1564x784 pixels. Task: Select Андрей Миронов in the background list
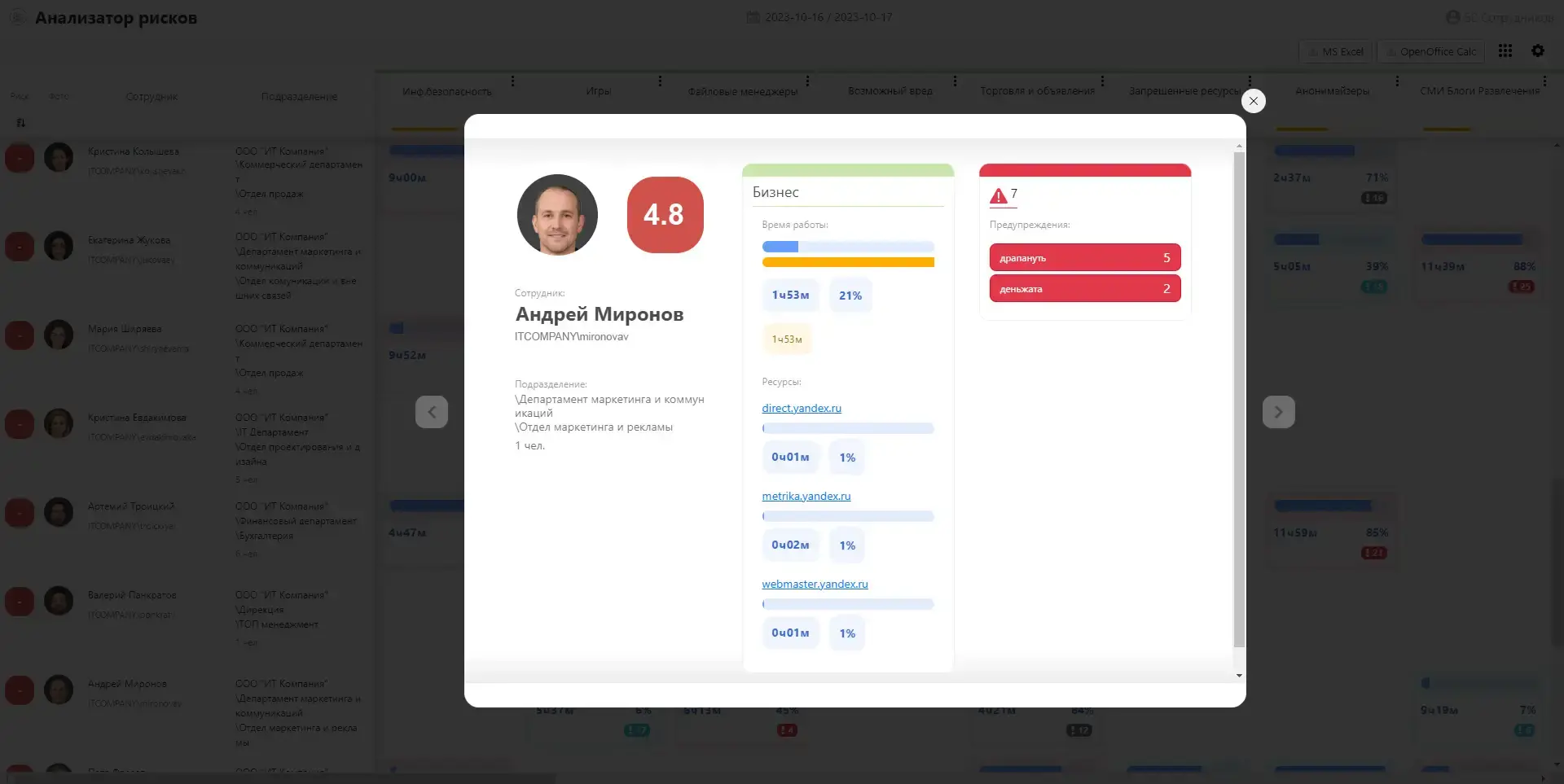pos(127,684)
